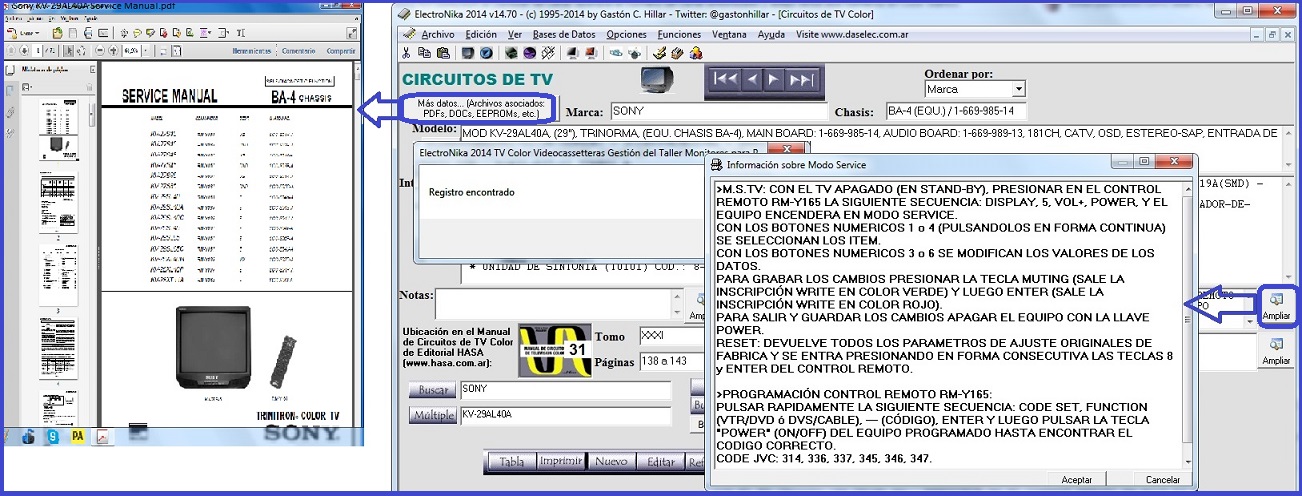The width and height of the screenshot is (1302, 496).
Task: Click the Zoom out minus icon in PDF reader
Action: pos(99,51)
